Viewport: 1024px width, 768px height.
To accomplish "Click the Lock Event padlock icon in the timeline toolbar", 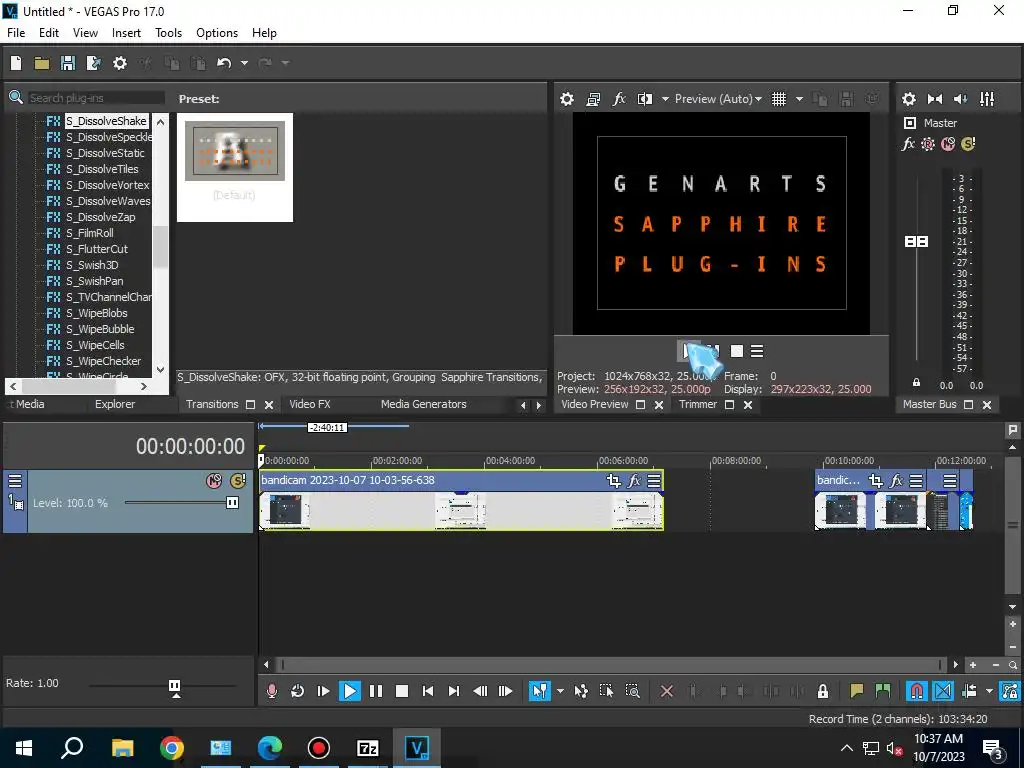I will (823, 691).
